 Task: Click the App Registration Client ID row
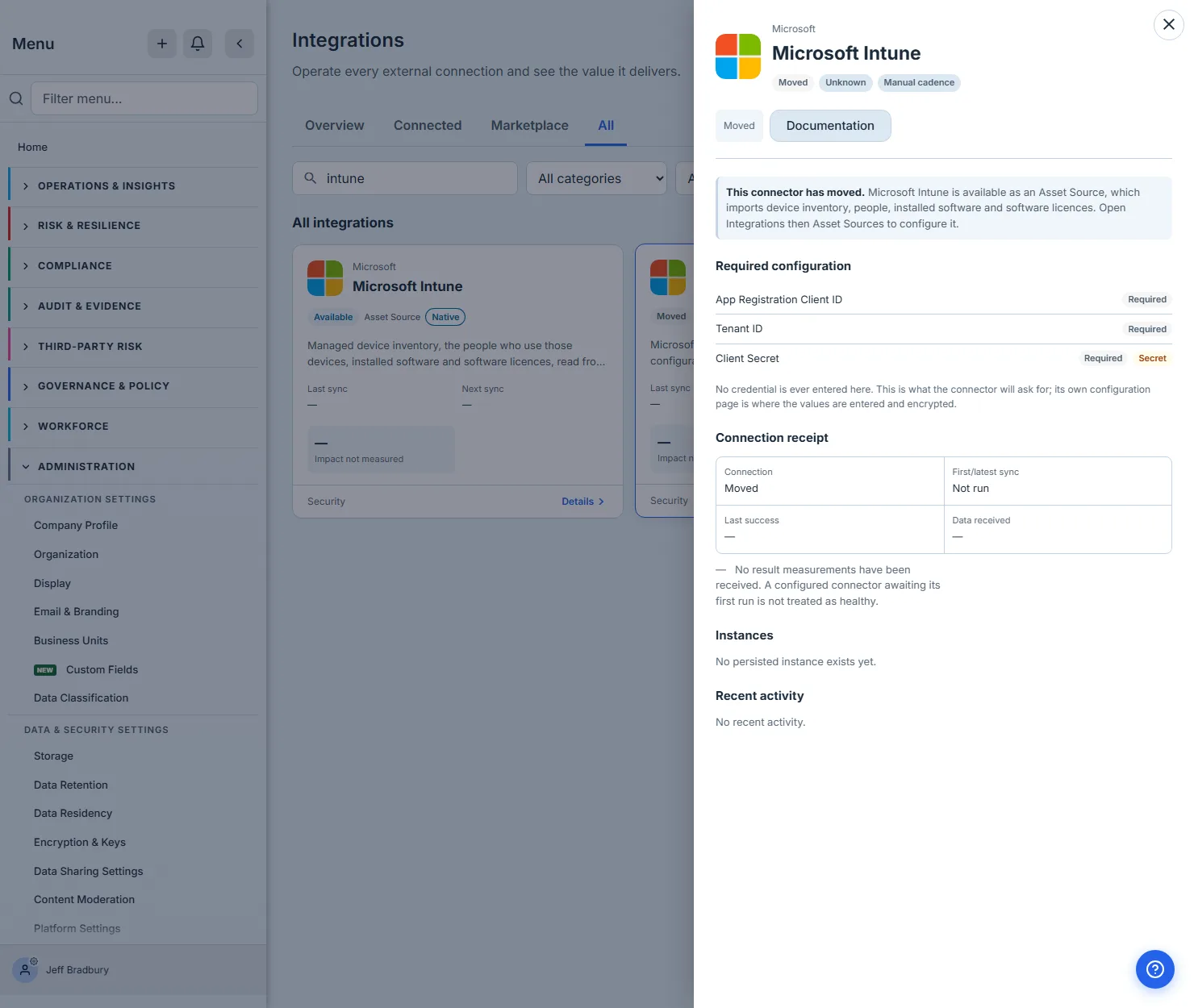click(x=943, y=300)
